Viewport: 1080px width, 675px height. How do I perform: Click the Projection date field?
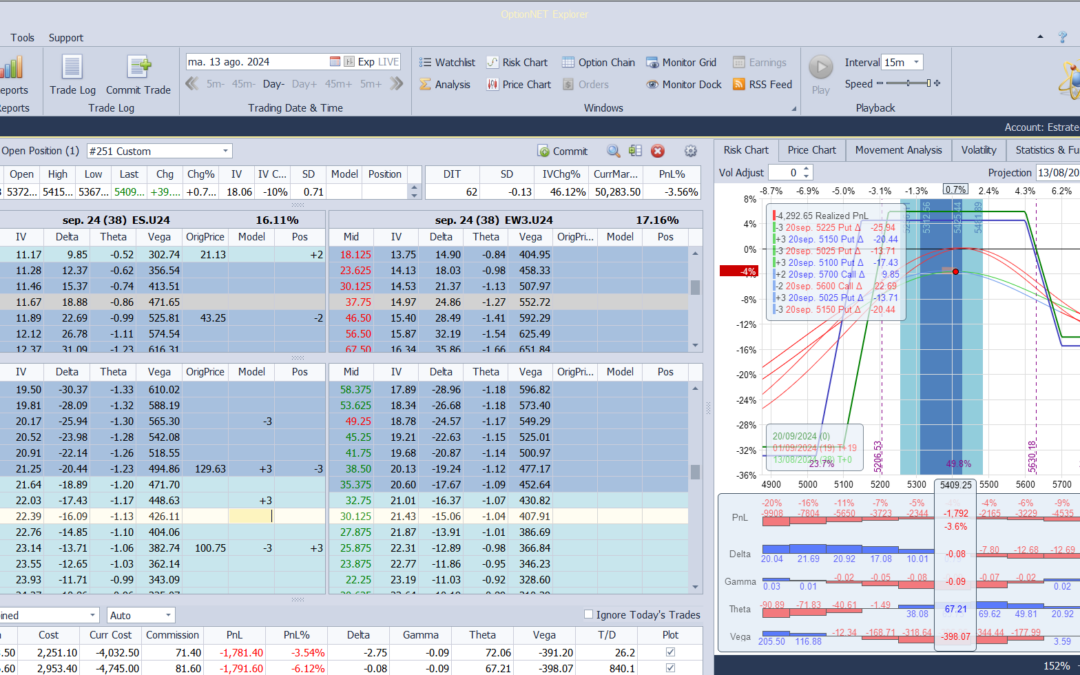pos(1058,172)
